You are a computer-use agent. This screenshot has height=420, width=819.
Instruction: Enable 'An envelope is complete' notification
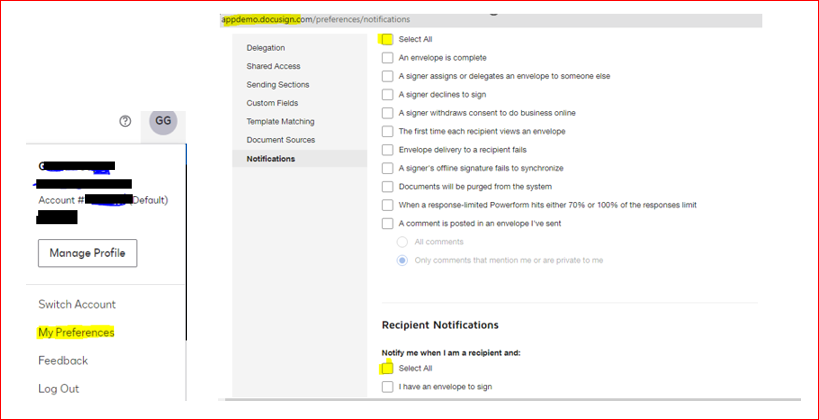(387, 58)
